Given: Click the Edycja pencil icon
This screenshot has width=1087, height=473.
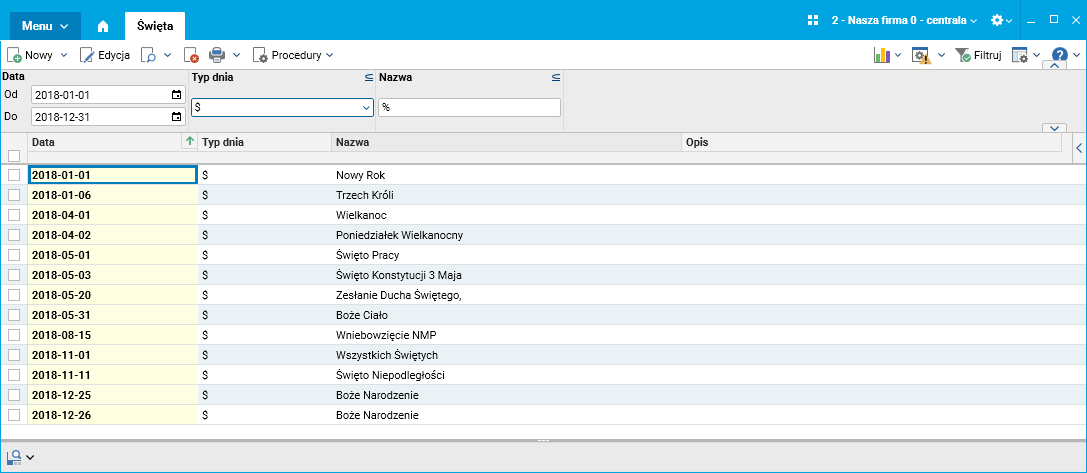Looking at the screenshot, I should [87, 55].
